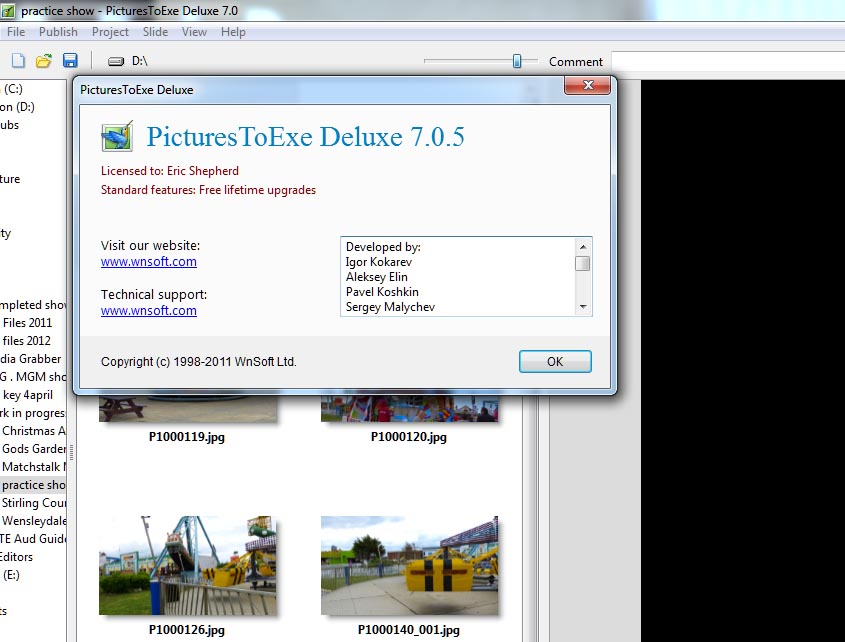Click developer name Igor Kokarev
Image resolution: width=845 pixels, height=642 pixels.
(379, 262)
